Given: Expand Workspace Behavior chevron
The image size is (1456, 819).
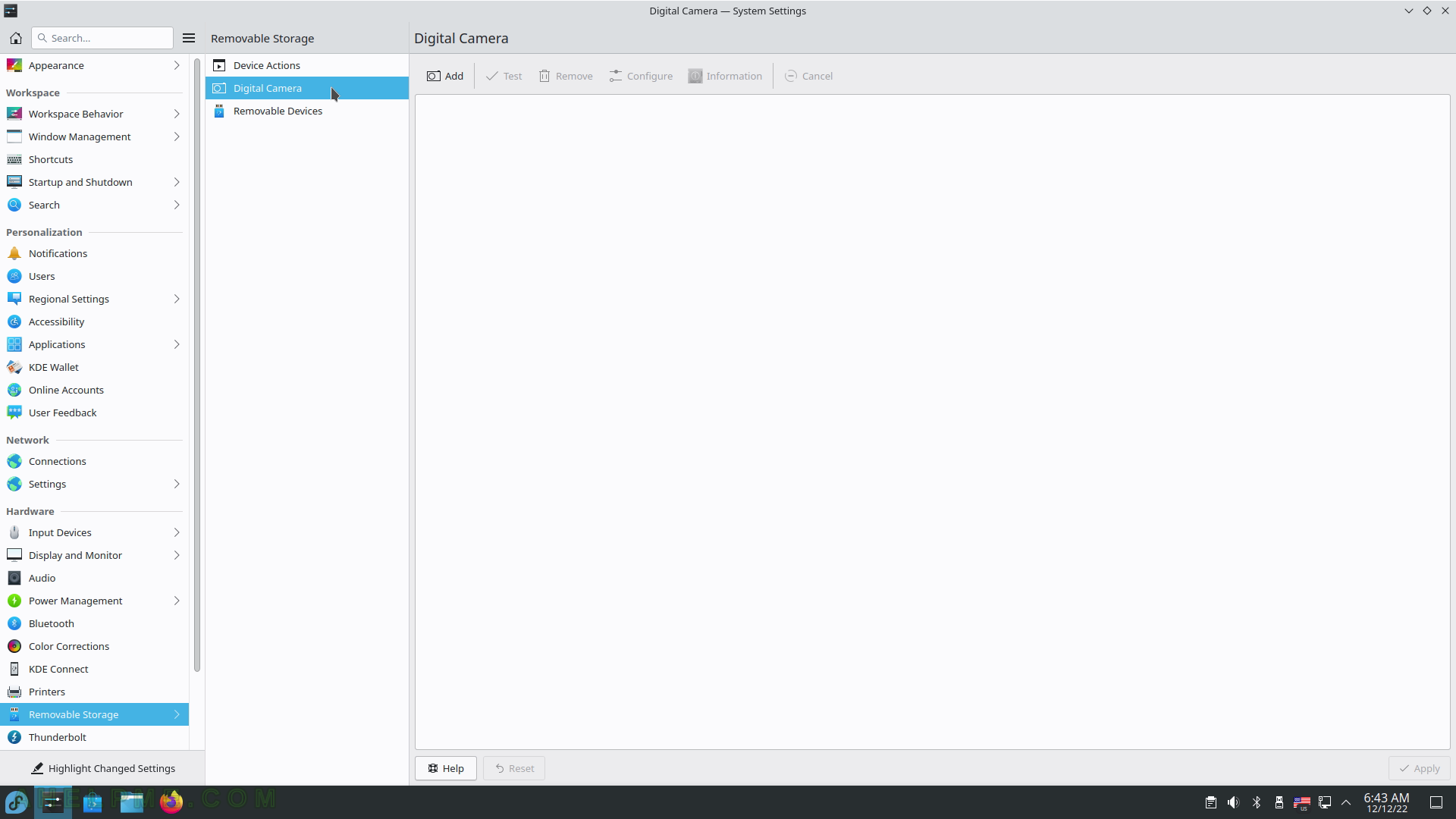Looking at the screenshot, I should [x=177, y=114].
